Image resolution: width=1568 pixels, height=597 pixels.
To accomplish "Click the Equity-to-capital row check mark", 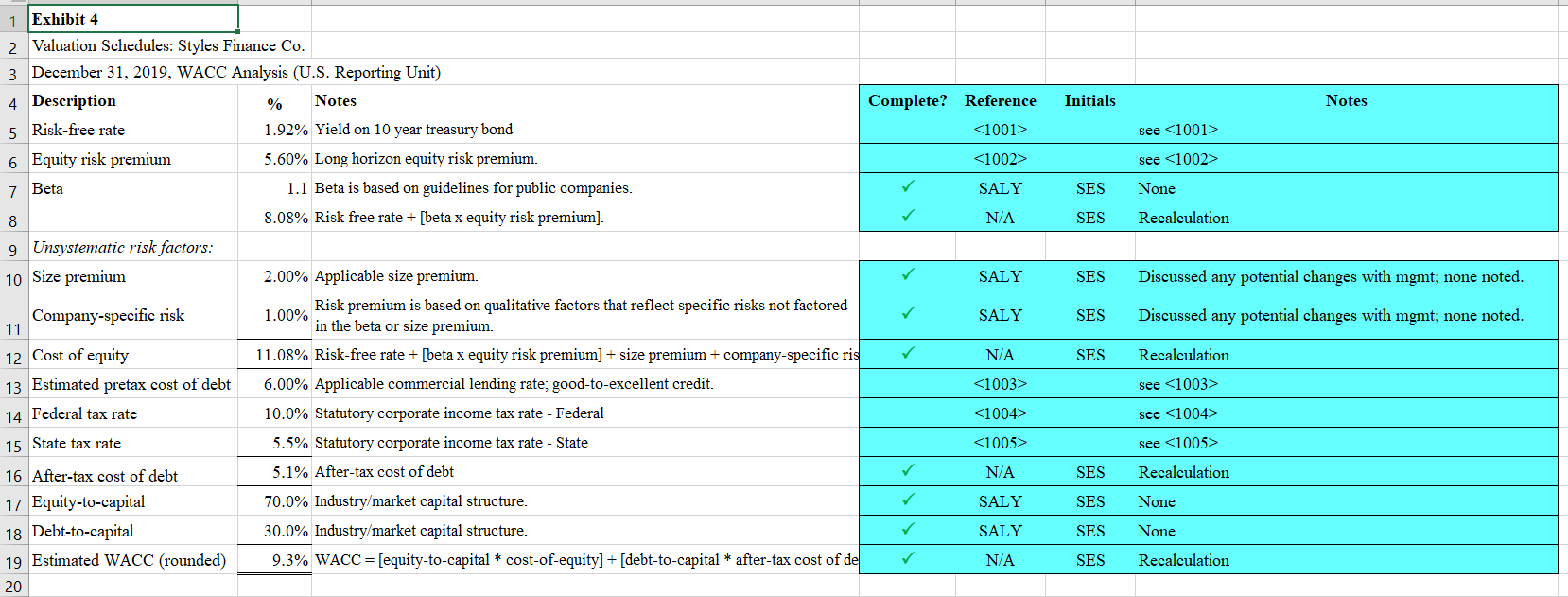I will pos(908,500).
